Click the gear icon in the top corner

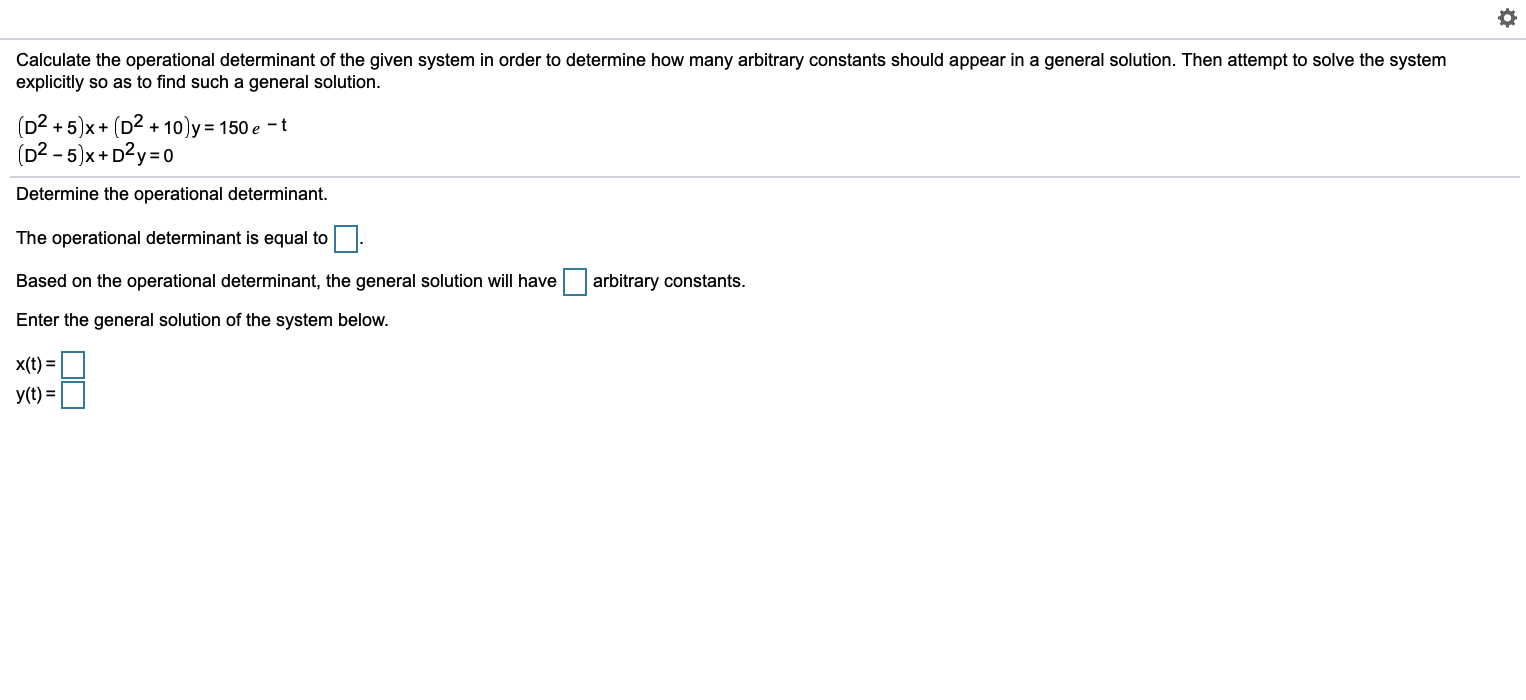pyautogui.click(x=1507, y=17)
